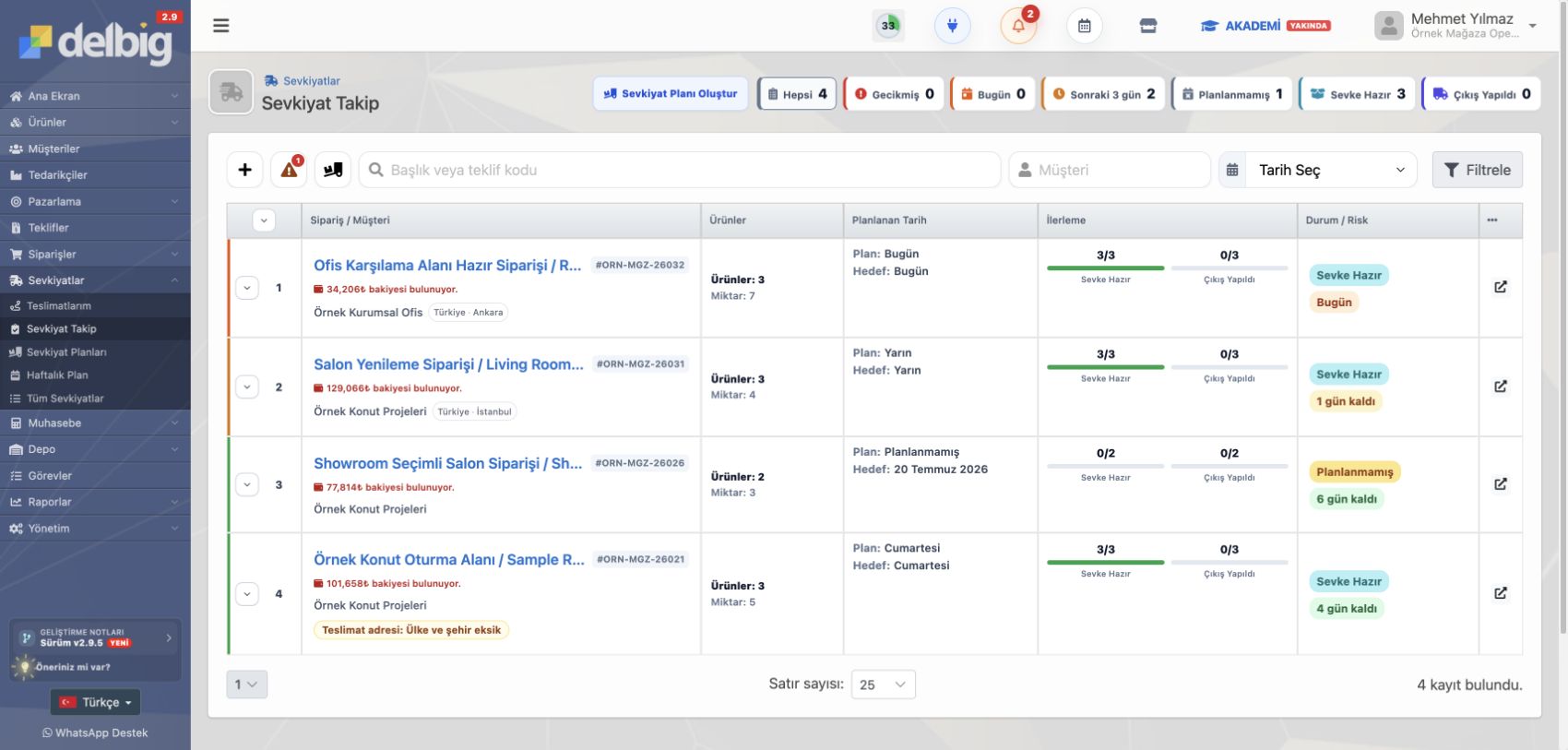Open Haftalık Plan in sidebar

(57, 375)
